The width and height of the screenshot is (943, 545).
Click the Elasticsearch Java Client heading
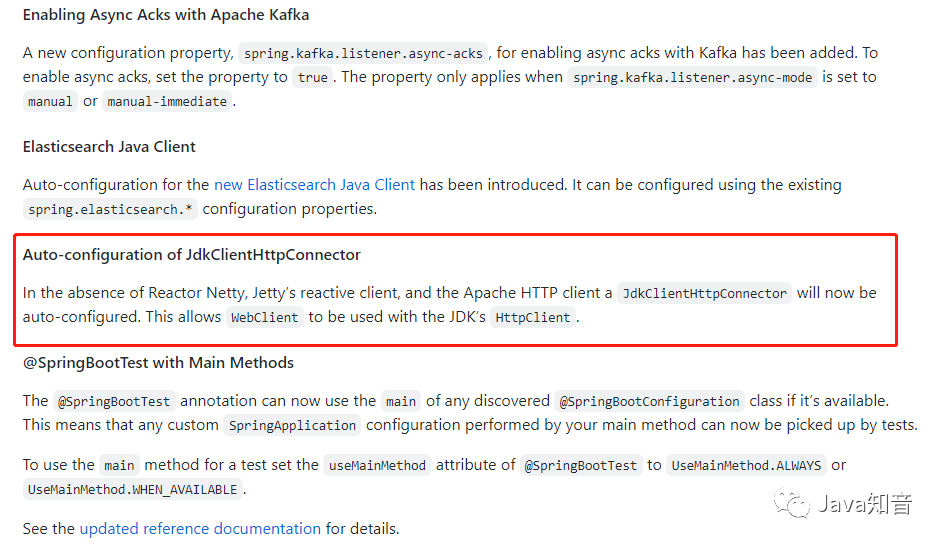pos(109,147)
